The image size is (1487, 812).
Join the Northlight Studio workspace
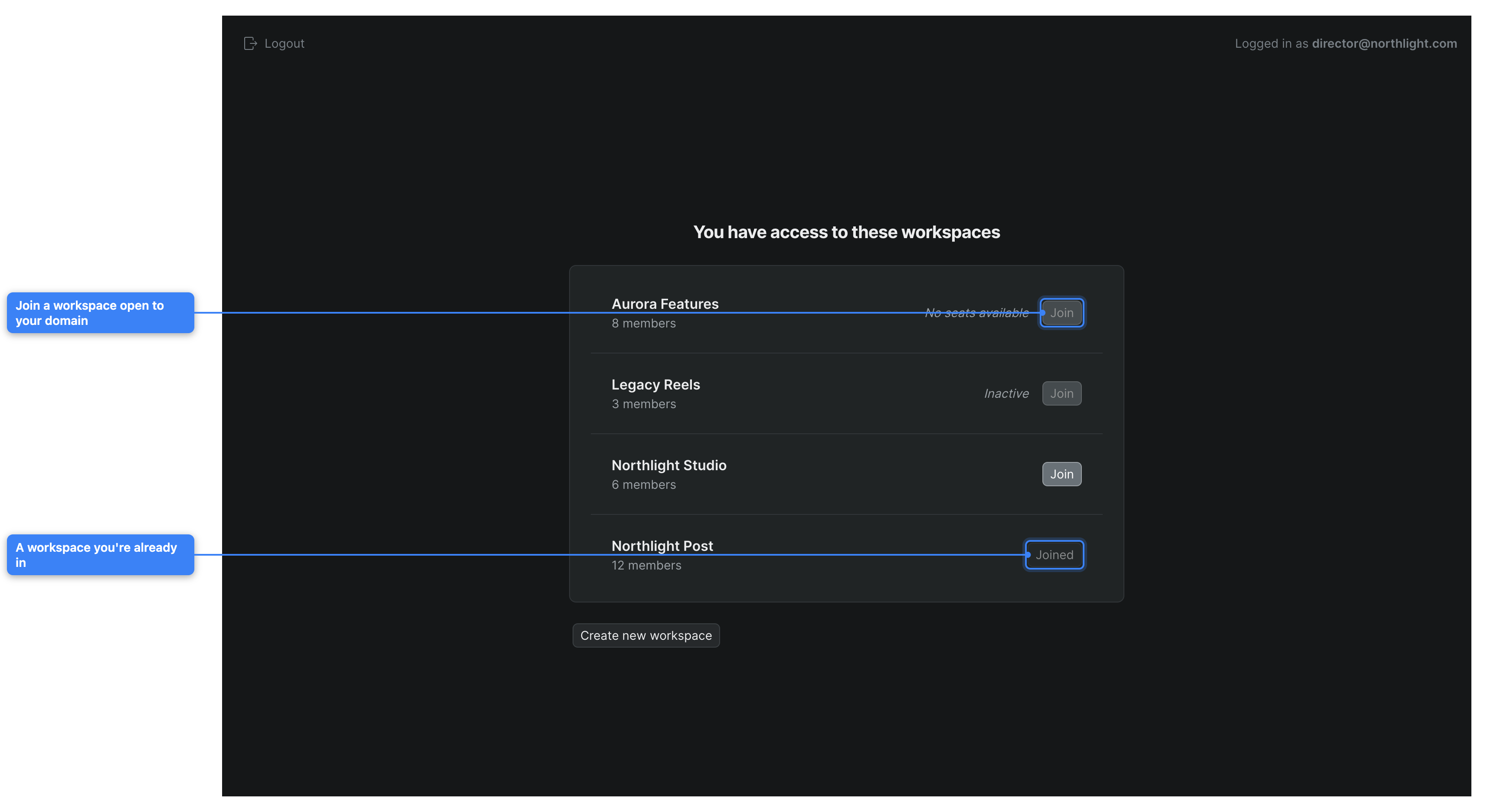pyautogui.click(x=1061, y=475)
